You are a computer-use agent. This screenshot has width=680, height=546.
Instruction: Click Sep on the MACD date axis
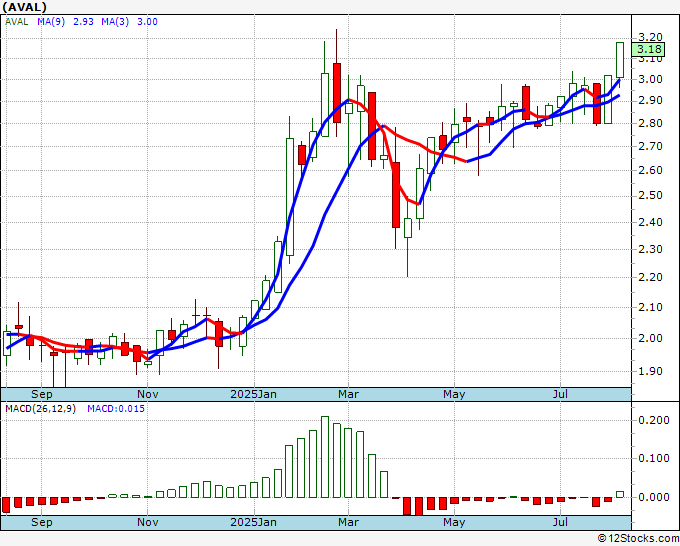(x=42, y=522)
